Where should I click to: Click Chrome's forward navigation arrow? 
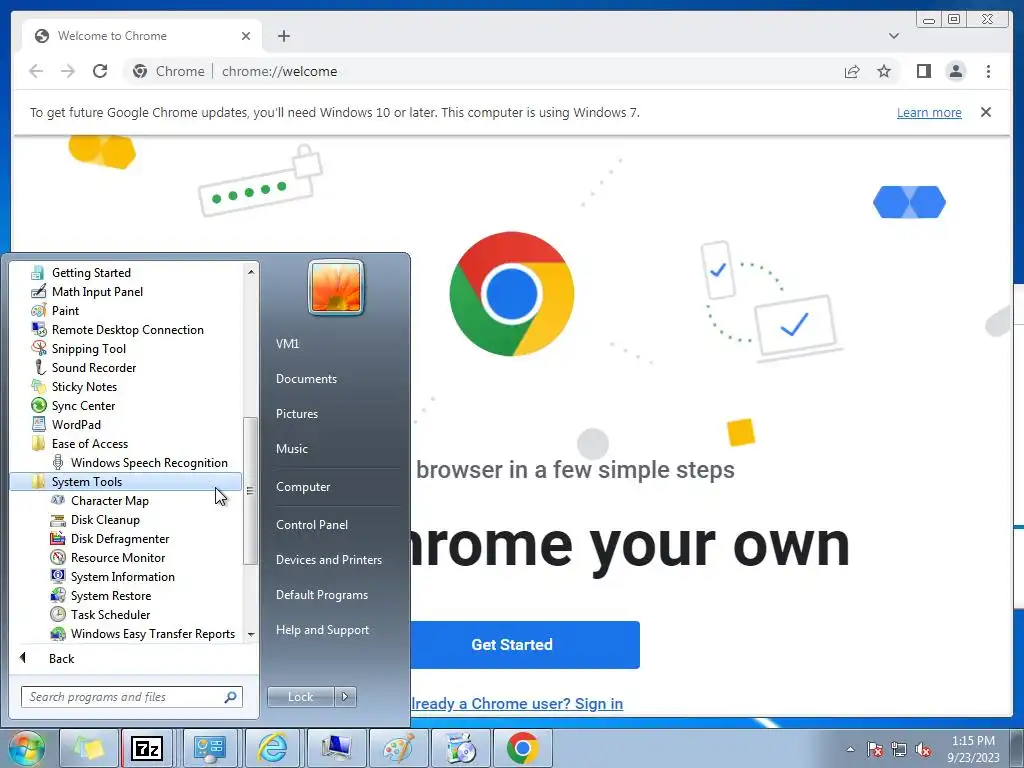(x=68, y=71)
